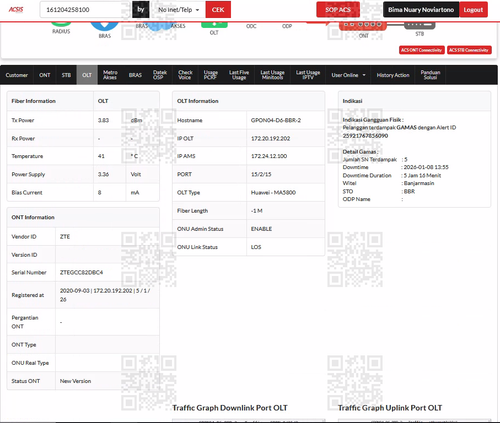Click the Fiber Information header
Viewport: 500px width, 423px height.
click(x=33, y=101)
